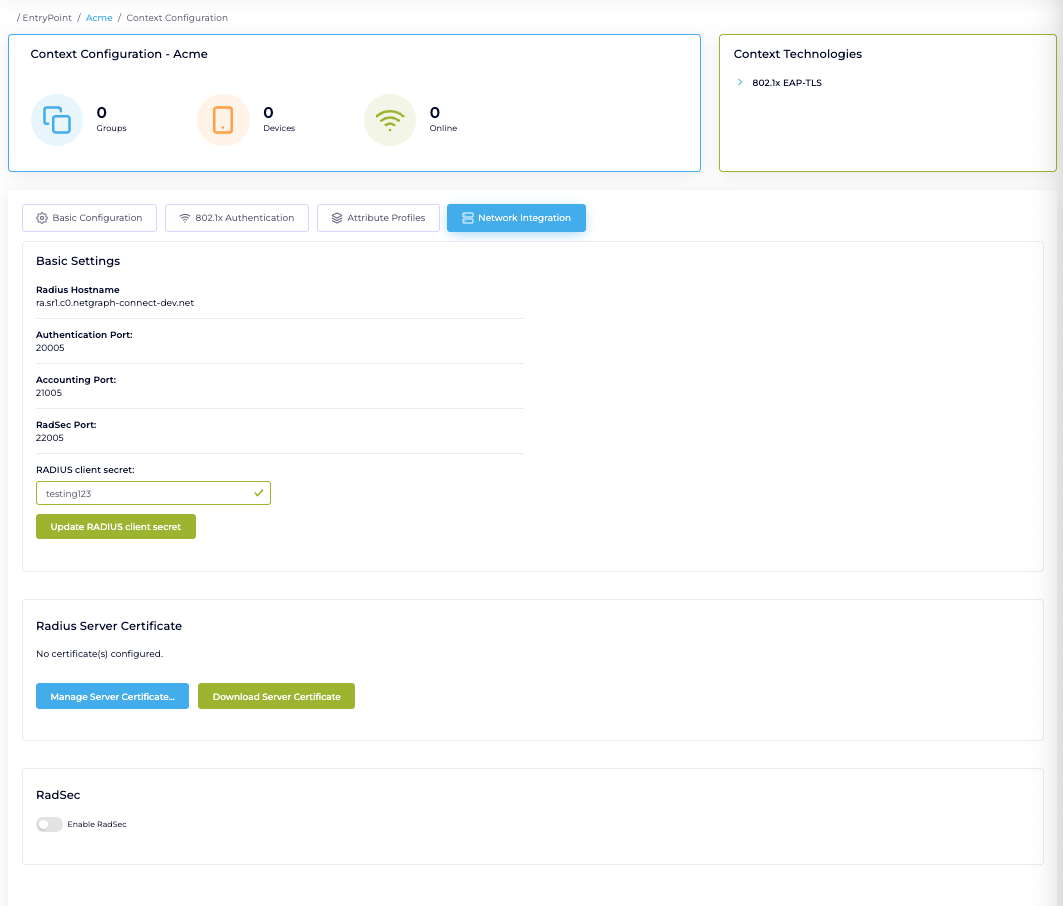Click the Online wifi signal icon
Image resolution: width=1063 pixels, height=906 pixels.
pos(390,120)
